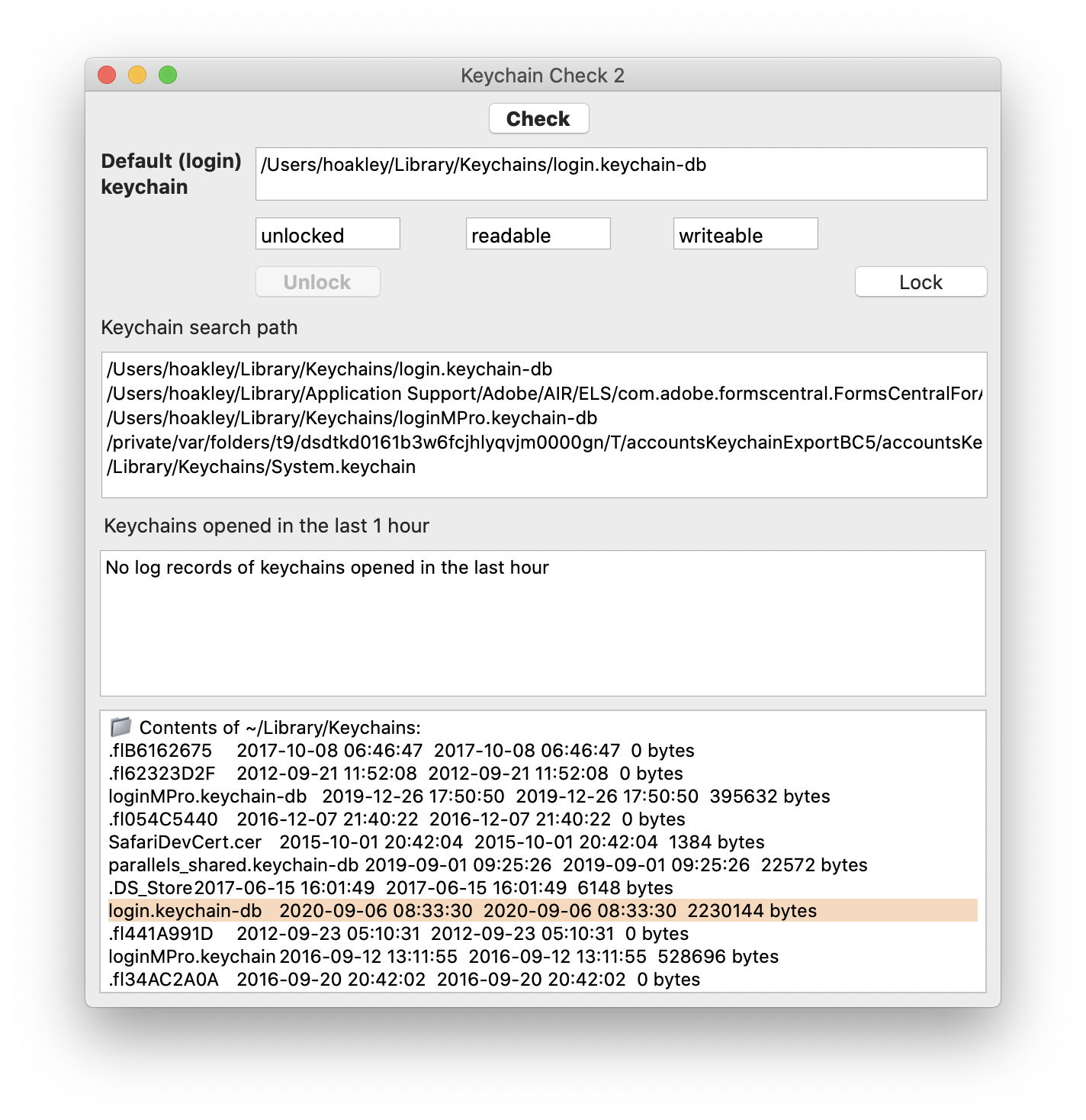
Task: Click the folder icon beside Contents of ~/Library/Keychains
Action: (120, 726)
